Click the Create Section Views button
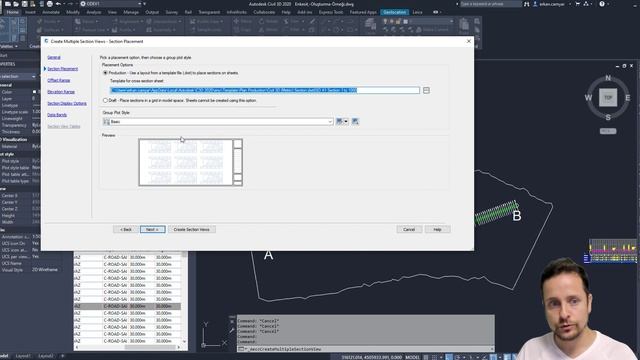Screen dimensions: 640x360 pos(191,229)
